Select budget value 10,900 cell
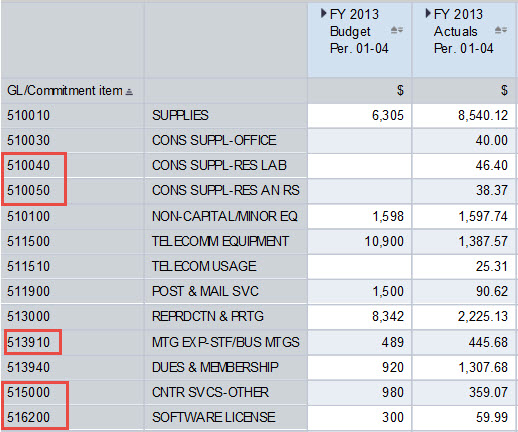The width and height of the screenshot is (518, 432). tap(360, 241)
